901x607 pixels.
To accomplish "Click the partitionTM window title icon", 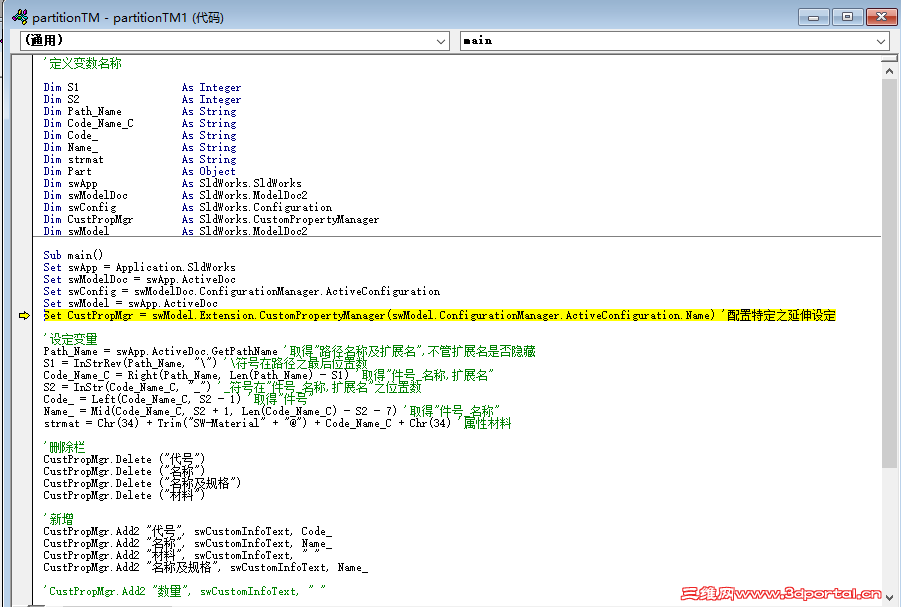I will (20, 17).
